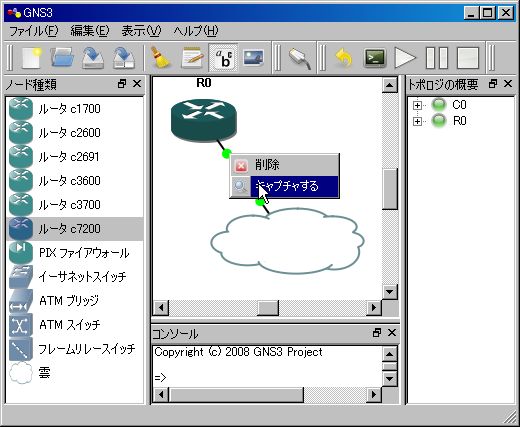Click the R0 label on canvas
This screenshot has height=427, width=520.
click(x=204, y=83)
